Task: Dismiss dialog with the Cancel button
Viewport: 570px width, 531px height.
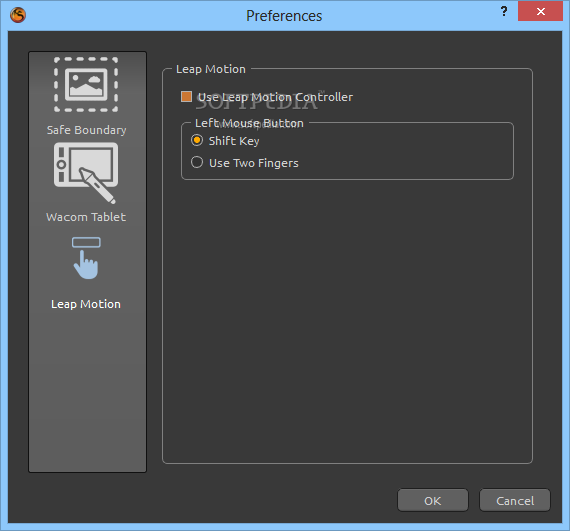Action: (515, 500)
